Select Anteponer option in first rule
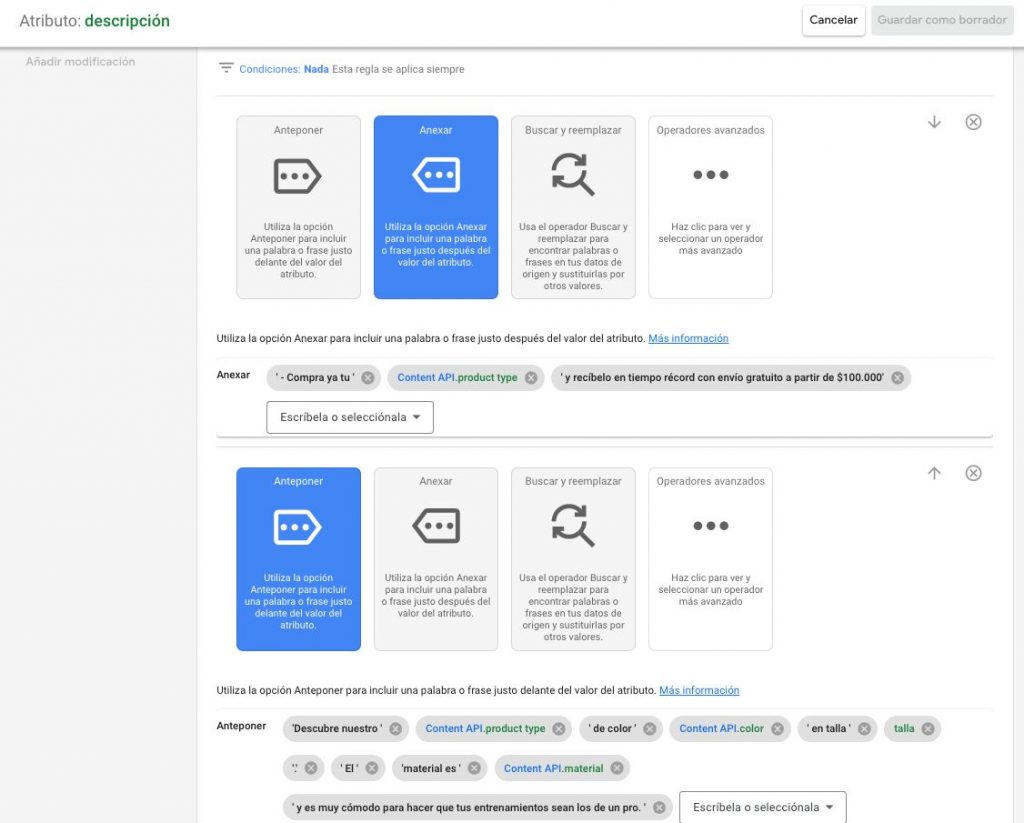1024x823 pixels. tap(298, 207)
